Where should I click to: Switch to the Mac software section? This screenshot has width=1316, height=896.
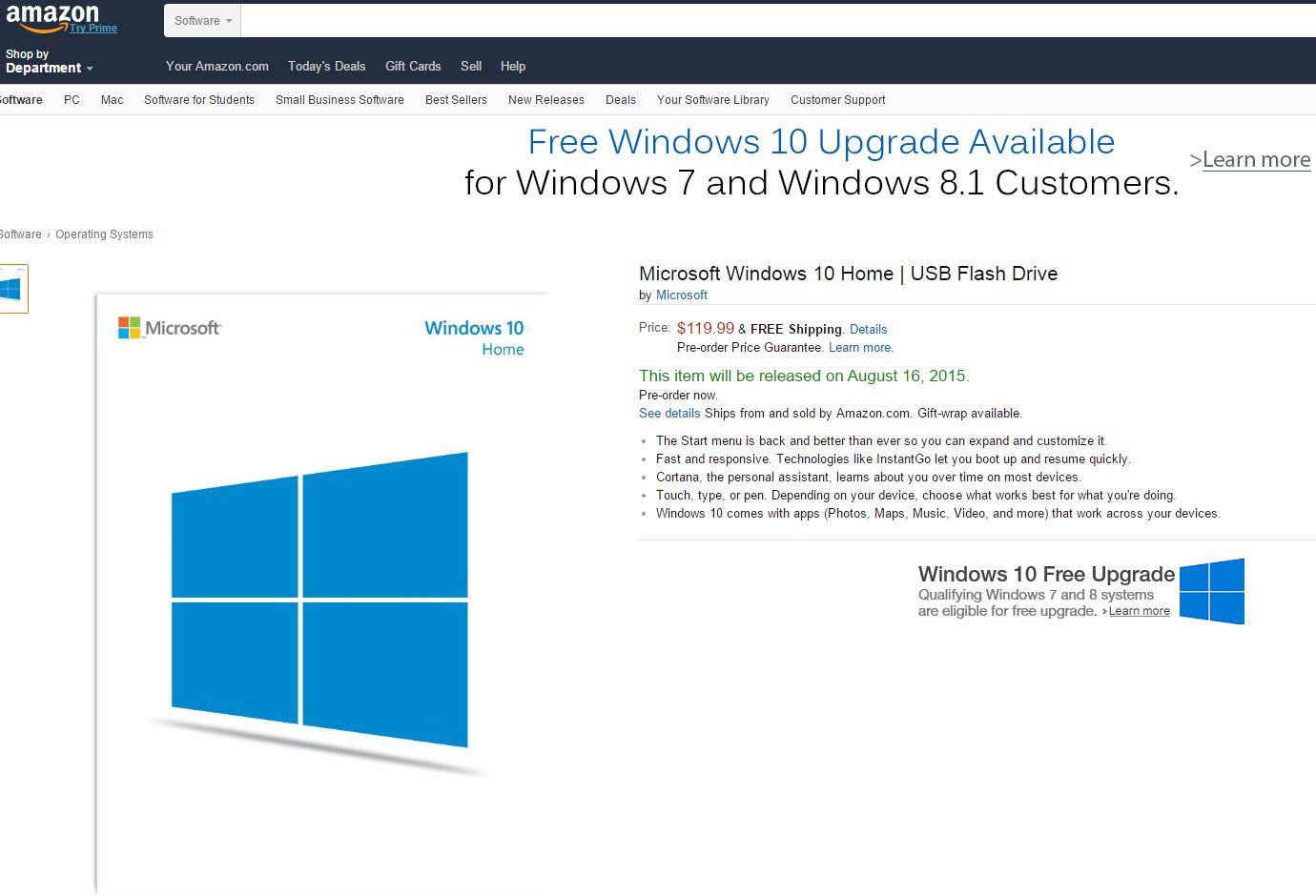pos(112,99)
